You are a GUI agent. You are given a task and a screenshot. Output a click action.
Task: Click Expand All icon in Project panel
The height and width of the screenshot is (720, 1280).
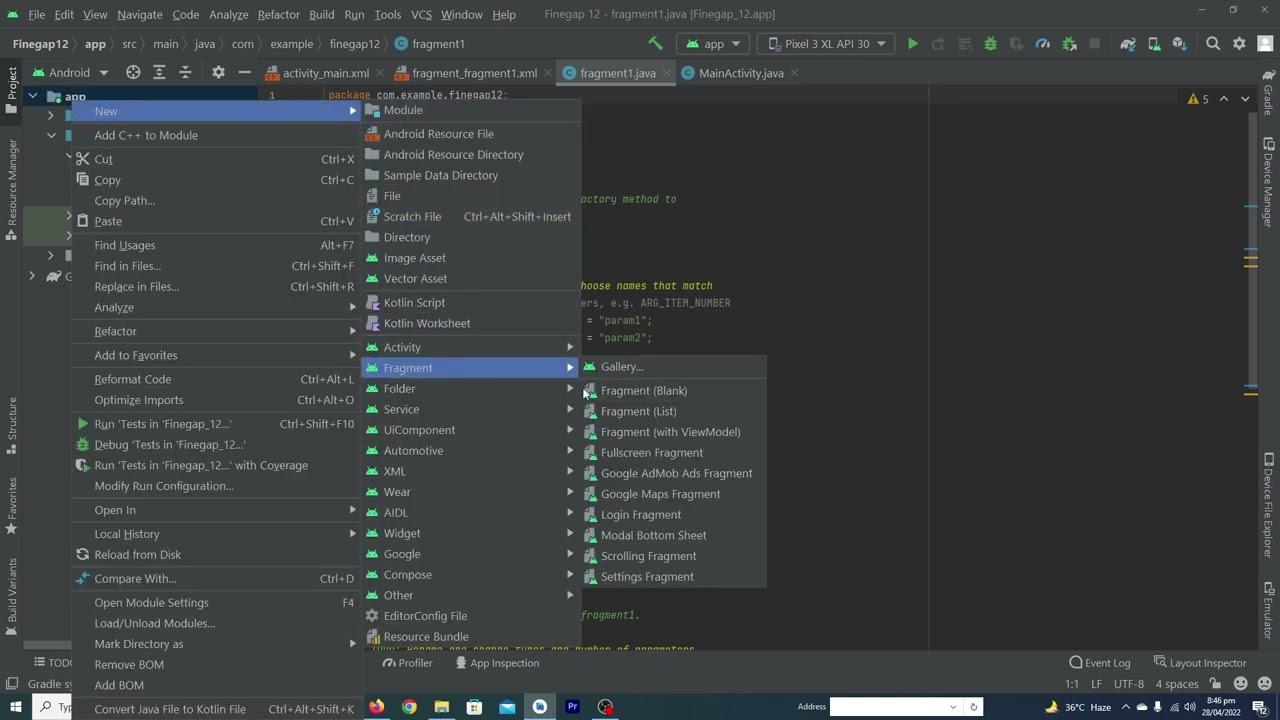coord(159,73)
